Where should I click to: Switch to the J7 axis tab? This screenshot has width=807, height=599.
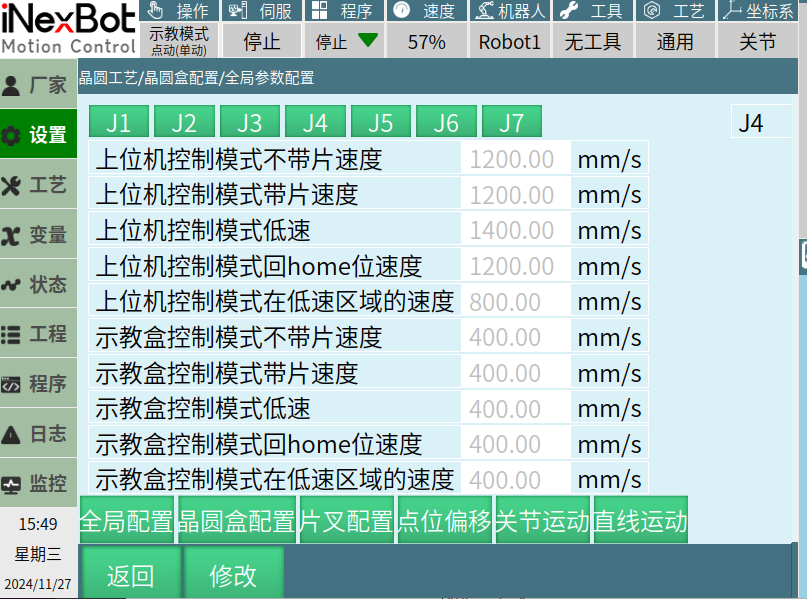[511, 123]
